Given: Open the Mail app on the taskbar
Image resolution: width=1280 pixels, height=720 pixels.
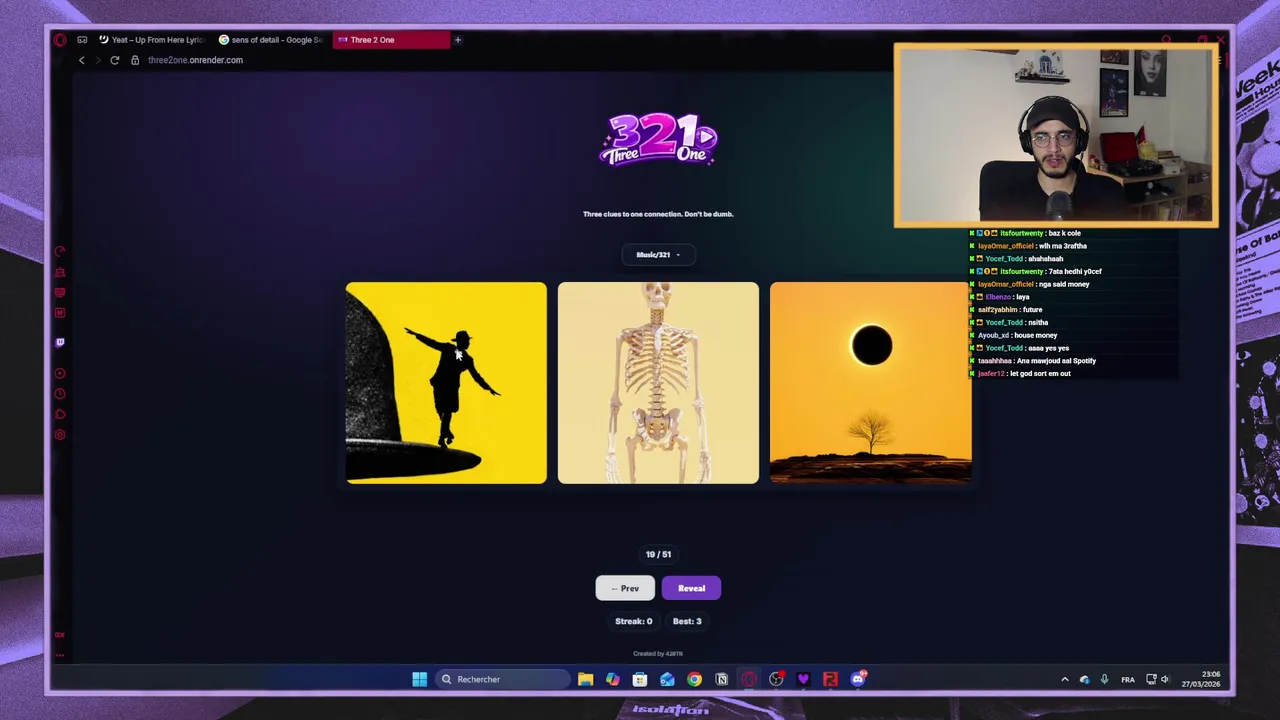Looking at the screenshot, I should [x=667, y=679].
